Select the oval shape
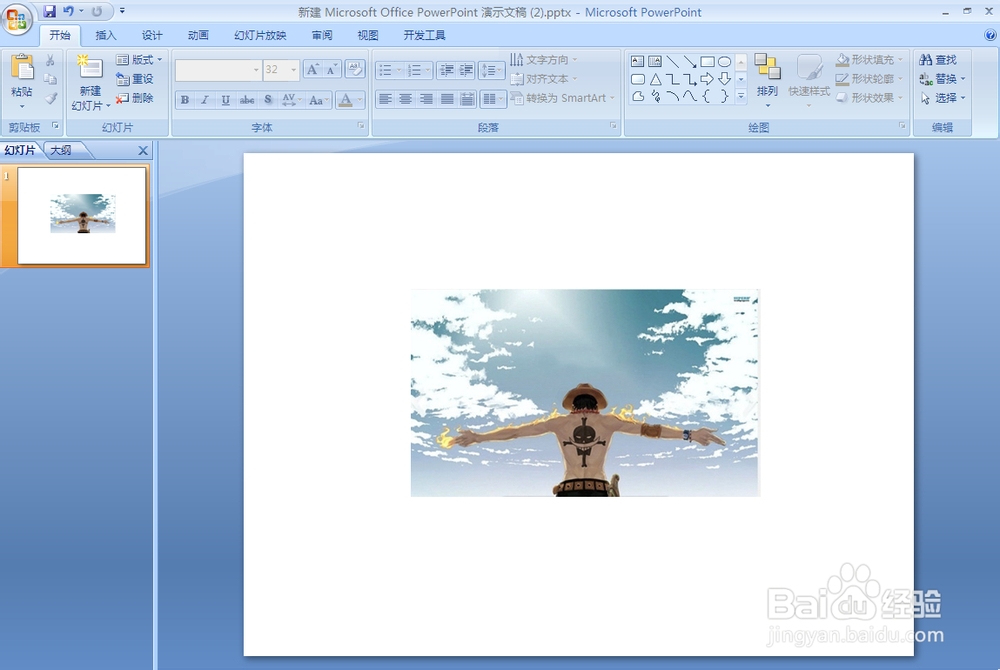The width and height of the screenshot is (1000, 670). (724, 61)
